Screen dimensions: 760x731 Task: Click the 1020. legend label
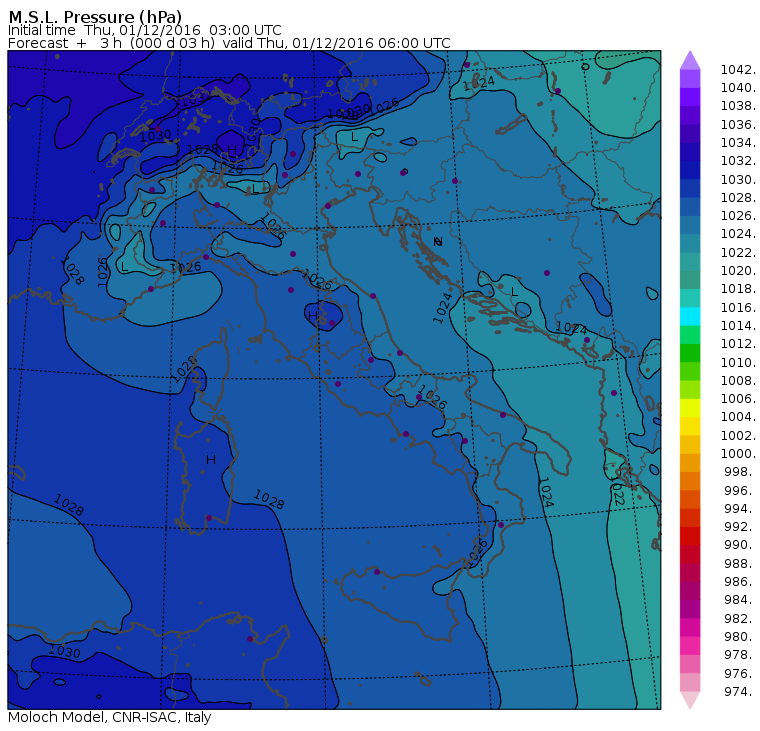[738, 270]
